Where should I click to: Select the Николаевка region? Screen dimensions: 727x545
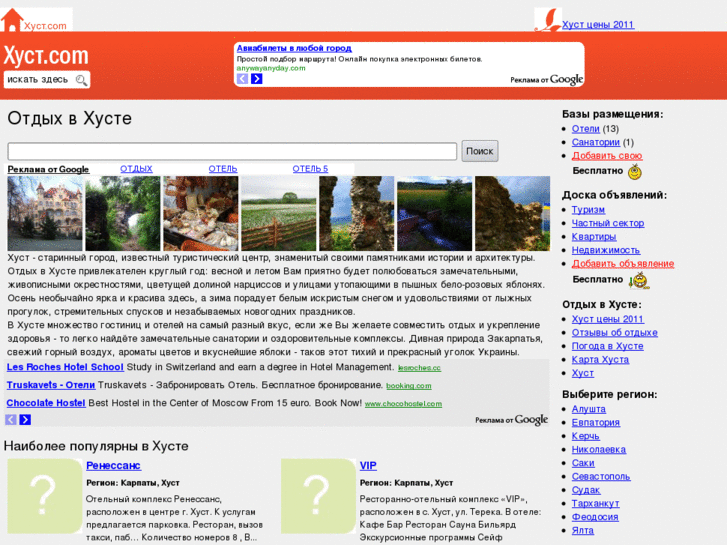click(599, 449)
